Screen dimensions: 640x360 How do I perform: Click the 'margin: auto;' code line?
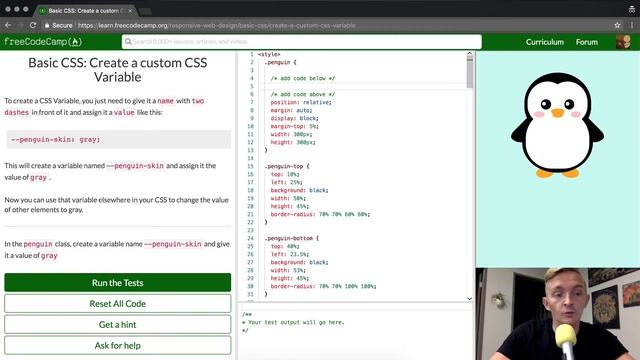291,110
